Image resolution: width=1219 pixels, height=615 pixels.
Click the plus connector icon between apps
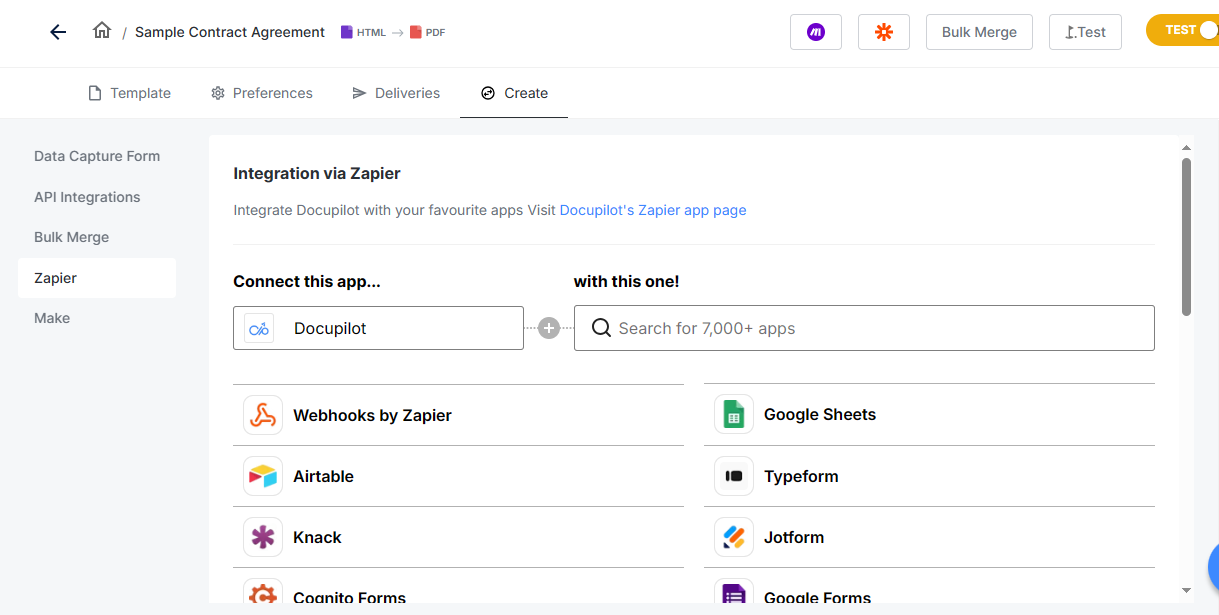(549, 328)
